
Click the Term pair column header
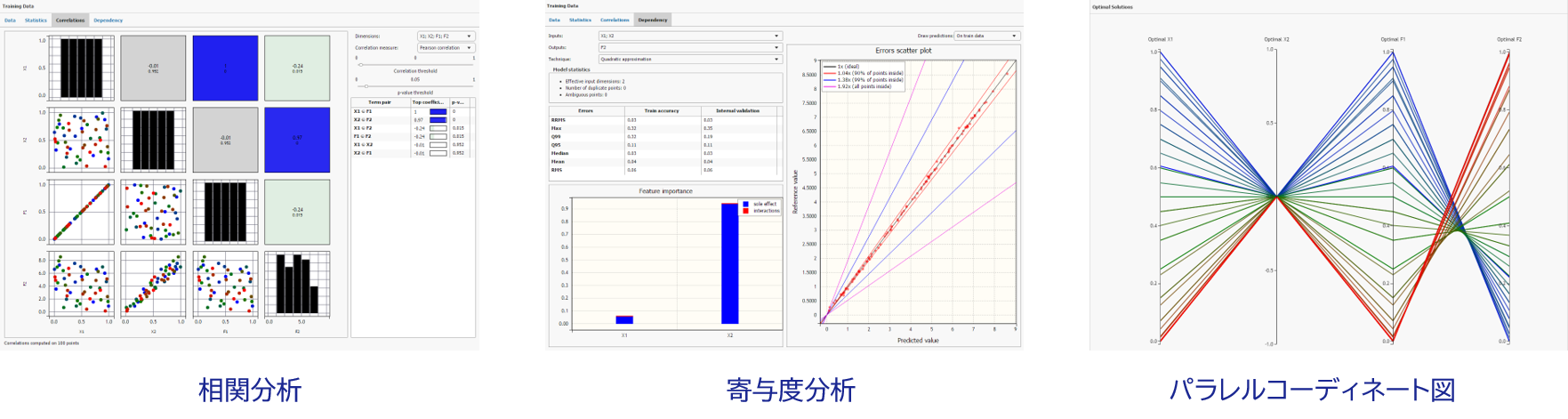(x=380, y=102)
